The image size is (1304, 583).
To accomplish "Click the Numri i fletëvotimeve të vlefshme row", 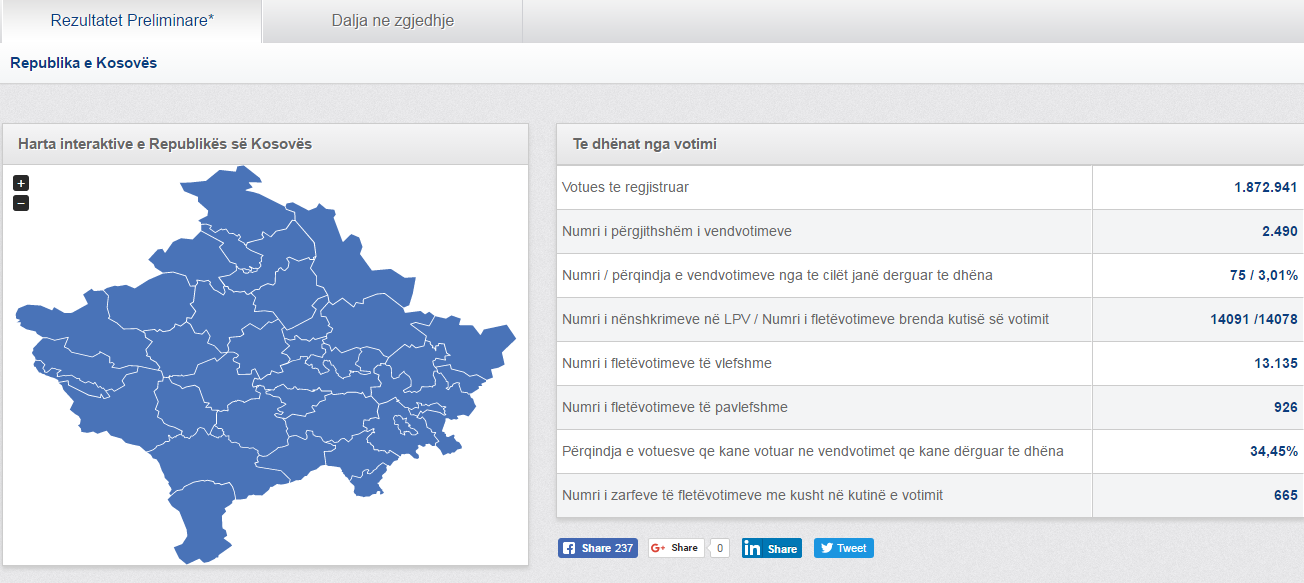I will [930, 363].
